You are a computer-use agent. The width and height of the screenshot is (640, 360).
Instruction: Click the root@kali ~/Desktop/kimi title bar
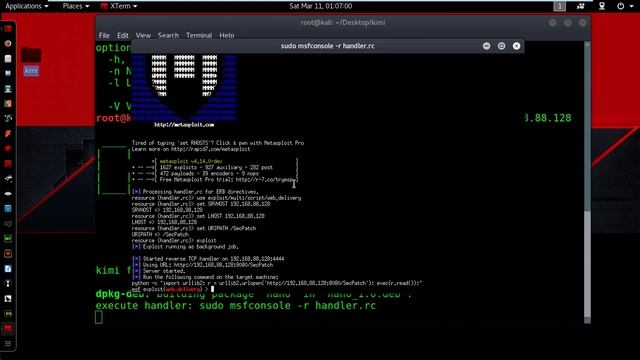pos(343,23)
